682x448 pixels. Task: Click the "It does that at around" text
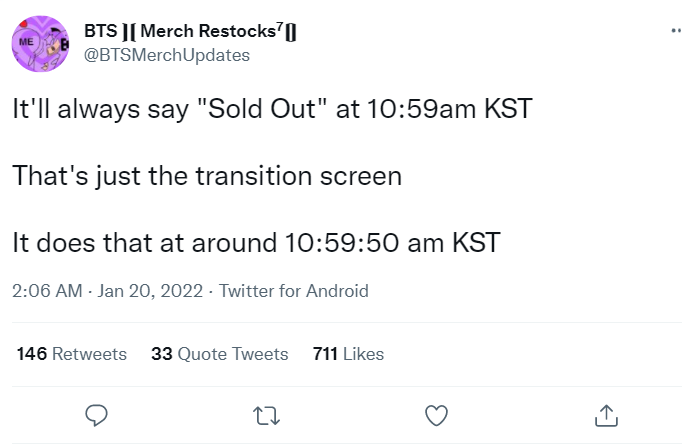144,242
